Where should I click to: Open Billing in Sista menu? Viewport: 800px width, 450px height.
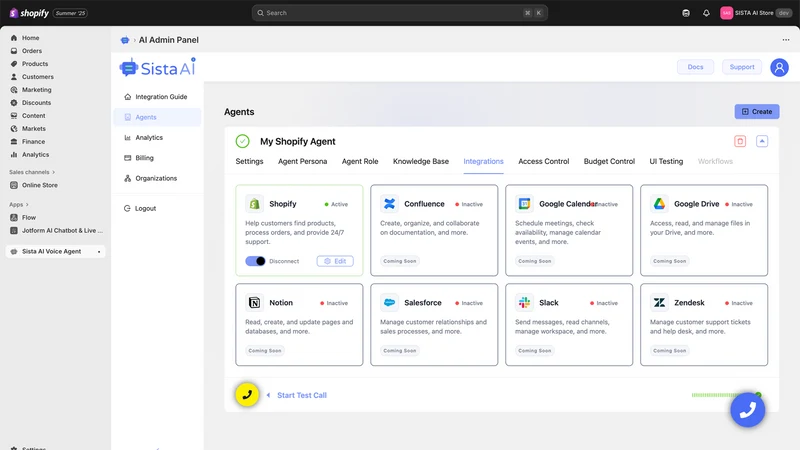click(157, 158)
